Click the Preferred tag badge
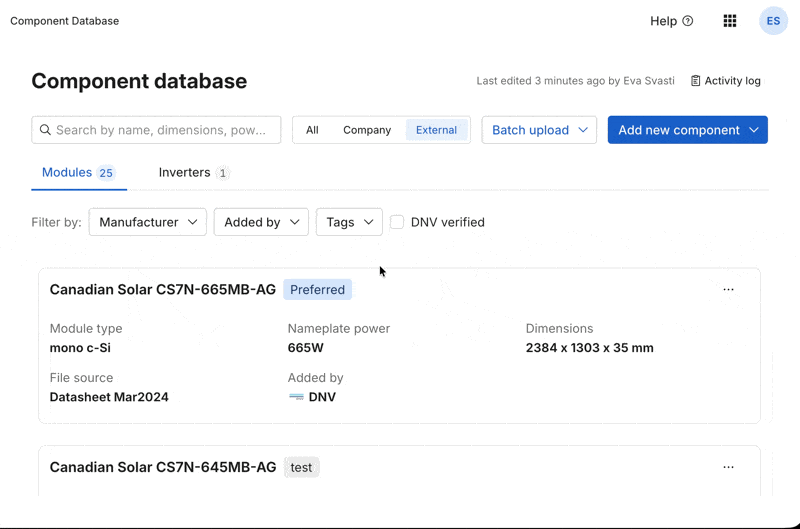This screenshot has width=800, height=529. tap(317, 290)
